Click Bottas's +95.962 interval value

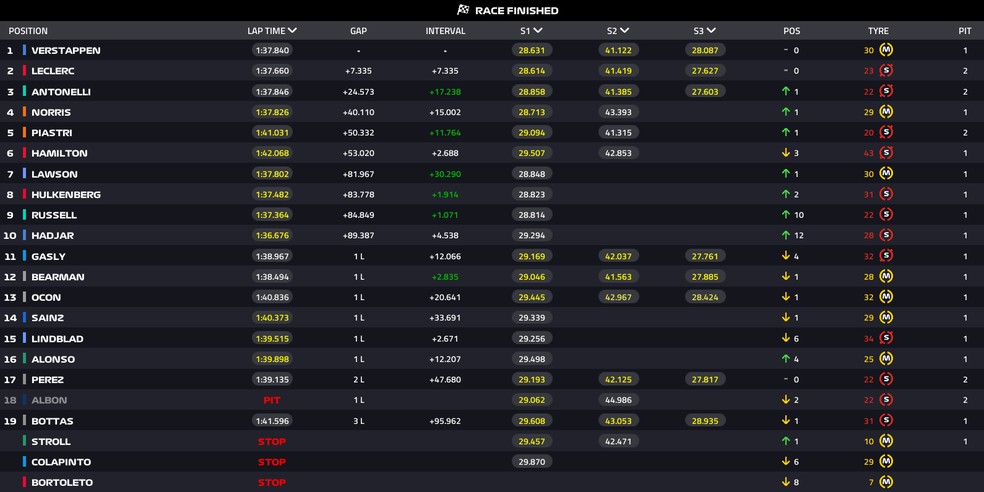click(x=446, y=420)
